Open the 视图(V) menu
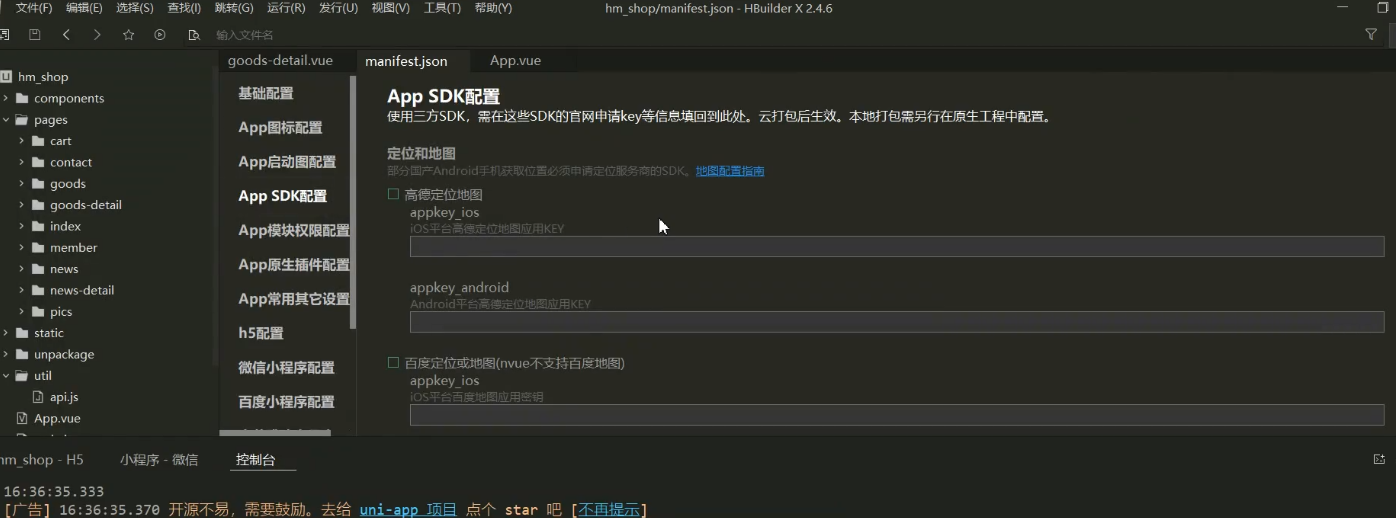This screenshot has height=518, width=1396. (x=390, y=8)
